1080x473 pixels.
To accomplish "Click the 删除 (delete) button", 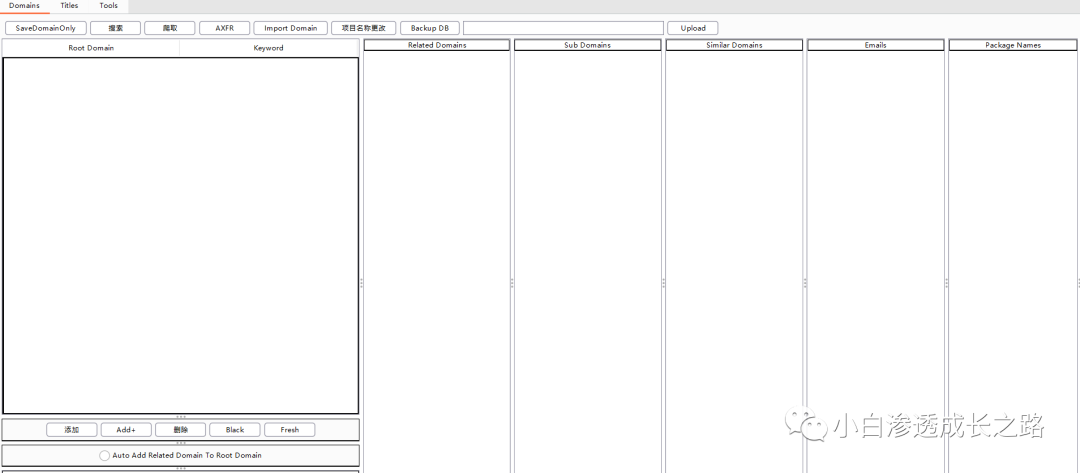I will point(180,430).
